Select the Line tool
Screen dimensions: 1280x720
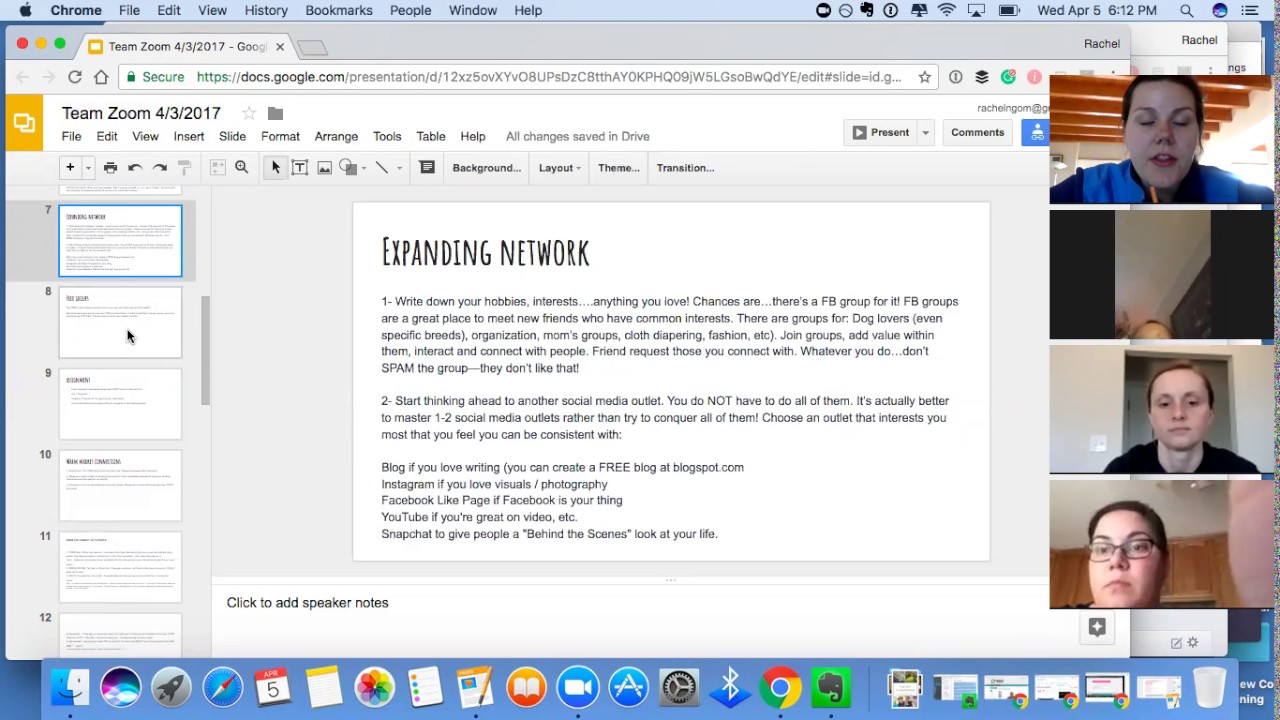[x=381, y=168]
